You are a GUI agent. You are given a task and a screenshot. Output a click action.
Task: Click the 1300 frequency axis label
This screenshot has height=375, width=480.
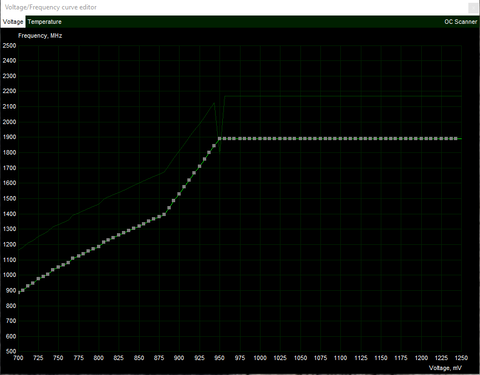(9, 229)
